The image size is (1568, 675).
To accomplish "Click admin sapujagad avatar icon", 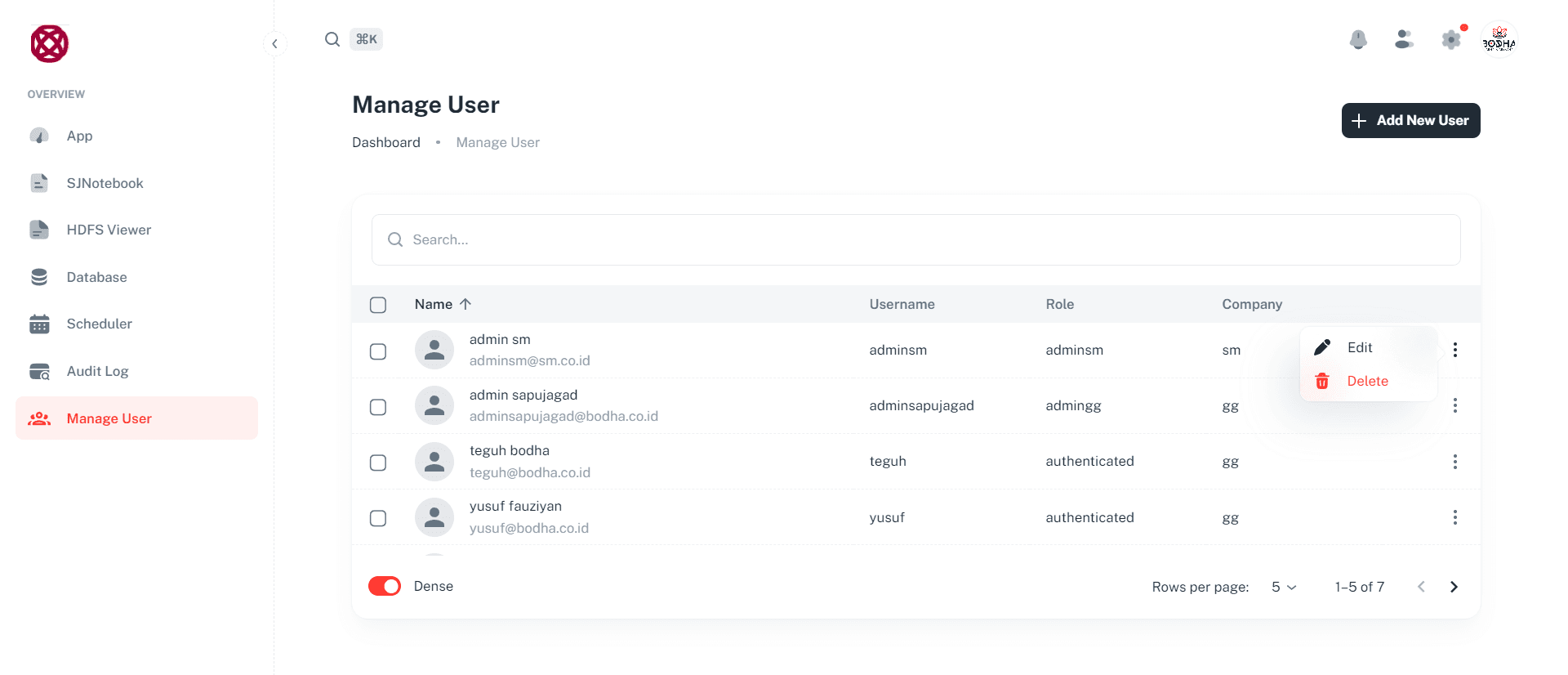I will (x=434, y=405).
